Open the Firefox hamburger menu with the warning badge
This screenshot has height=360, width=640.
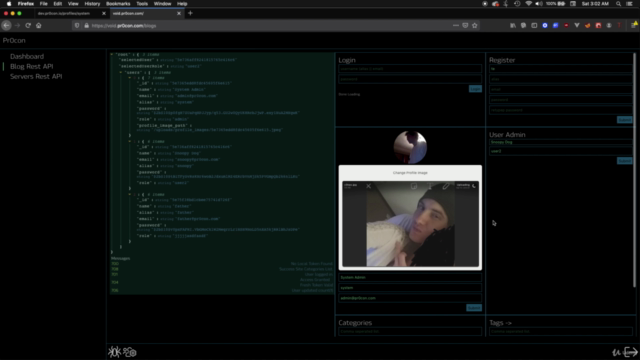coord(634,25)
